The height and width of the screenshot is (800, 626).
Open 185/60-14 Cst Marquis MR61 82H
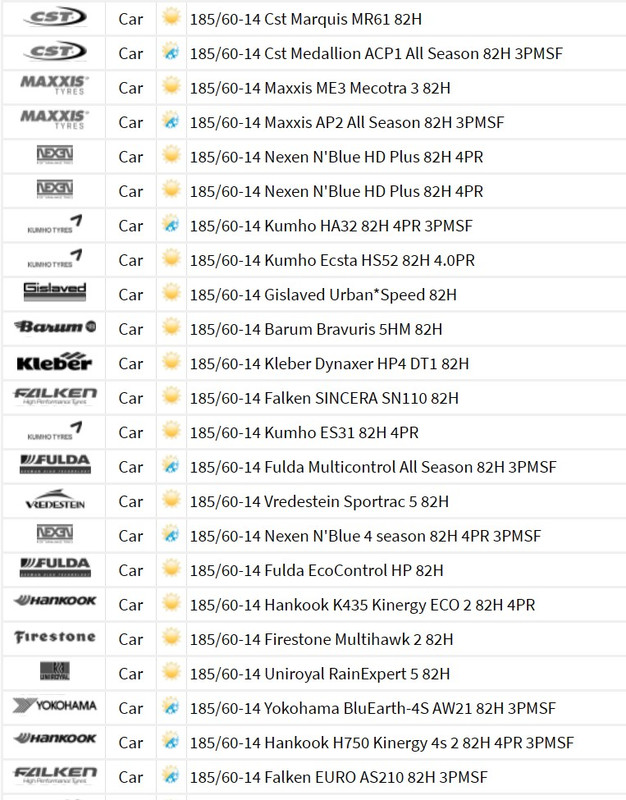[x=306, y=19]
